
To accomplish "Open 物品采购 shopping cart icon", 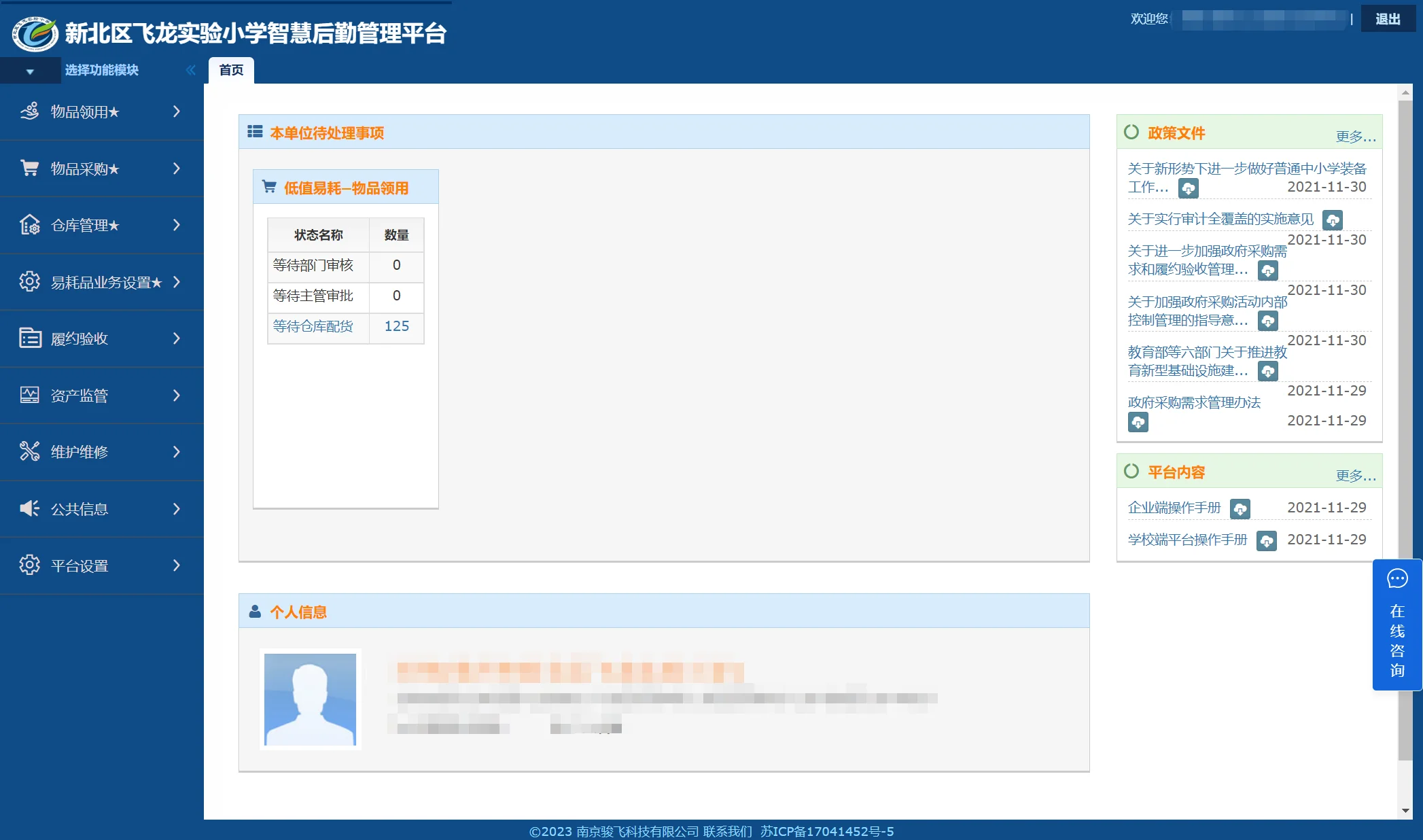I will click(x=30, y=169).
